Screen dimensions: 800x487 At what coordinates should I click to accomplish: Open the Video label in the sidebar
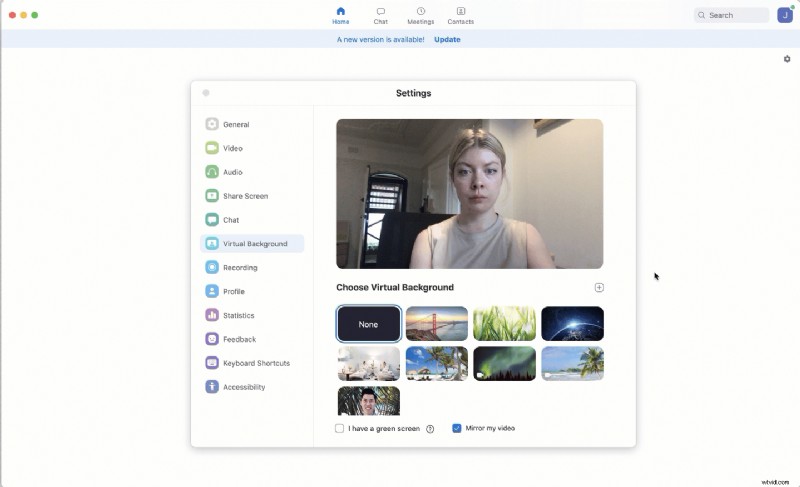tap(233, 148)
